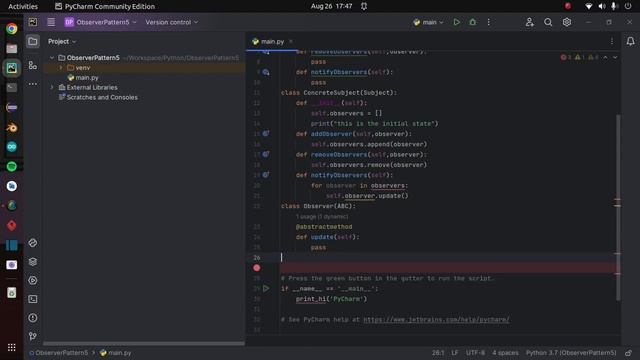Viewport: 640px width, 360px height.
Task: Start debugging with the bug icon
Action: (473, 22)
